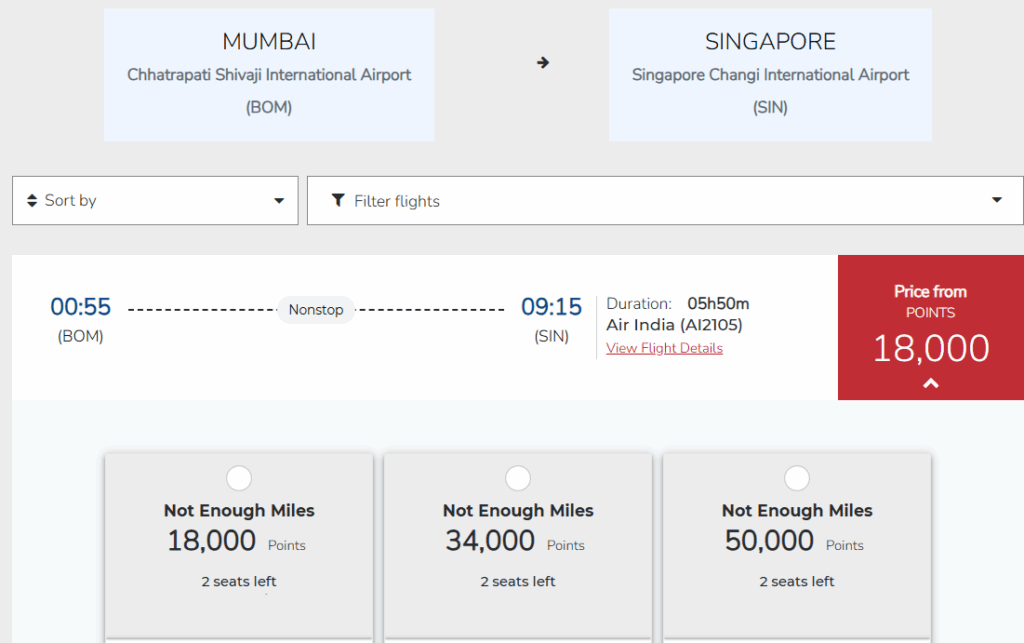Open the Sort by dropdown caret
Image resolution: width=1024 pixels, height=643 pixels.
[279, 201]
